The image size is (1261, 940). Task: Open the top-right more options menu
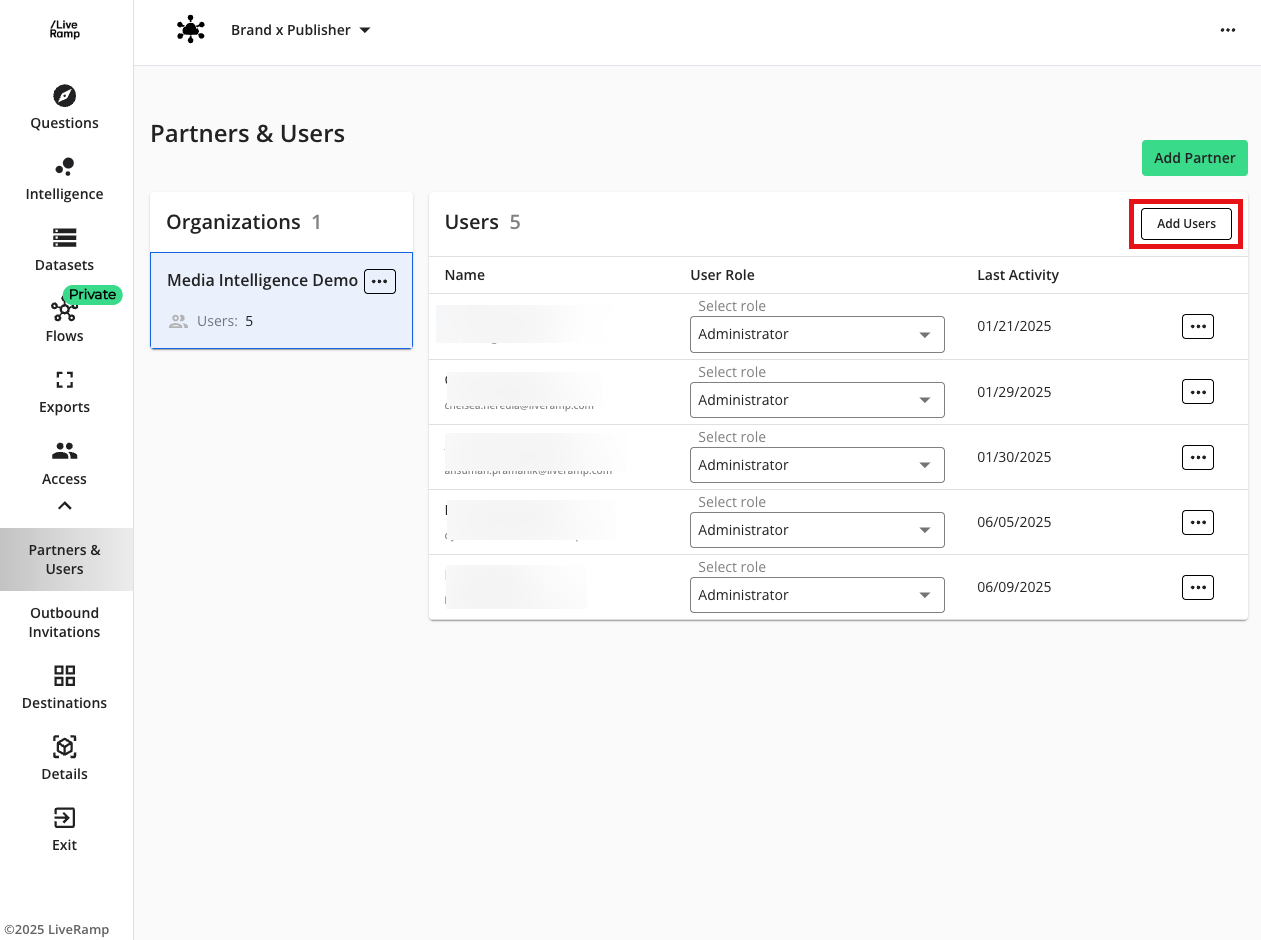pos(1227,30)
